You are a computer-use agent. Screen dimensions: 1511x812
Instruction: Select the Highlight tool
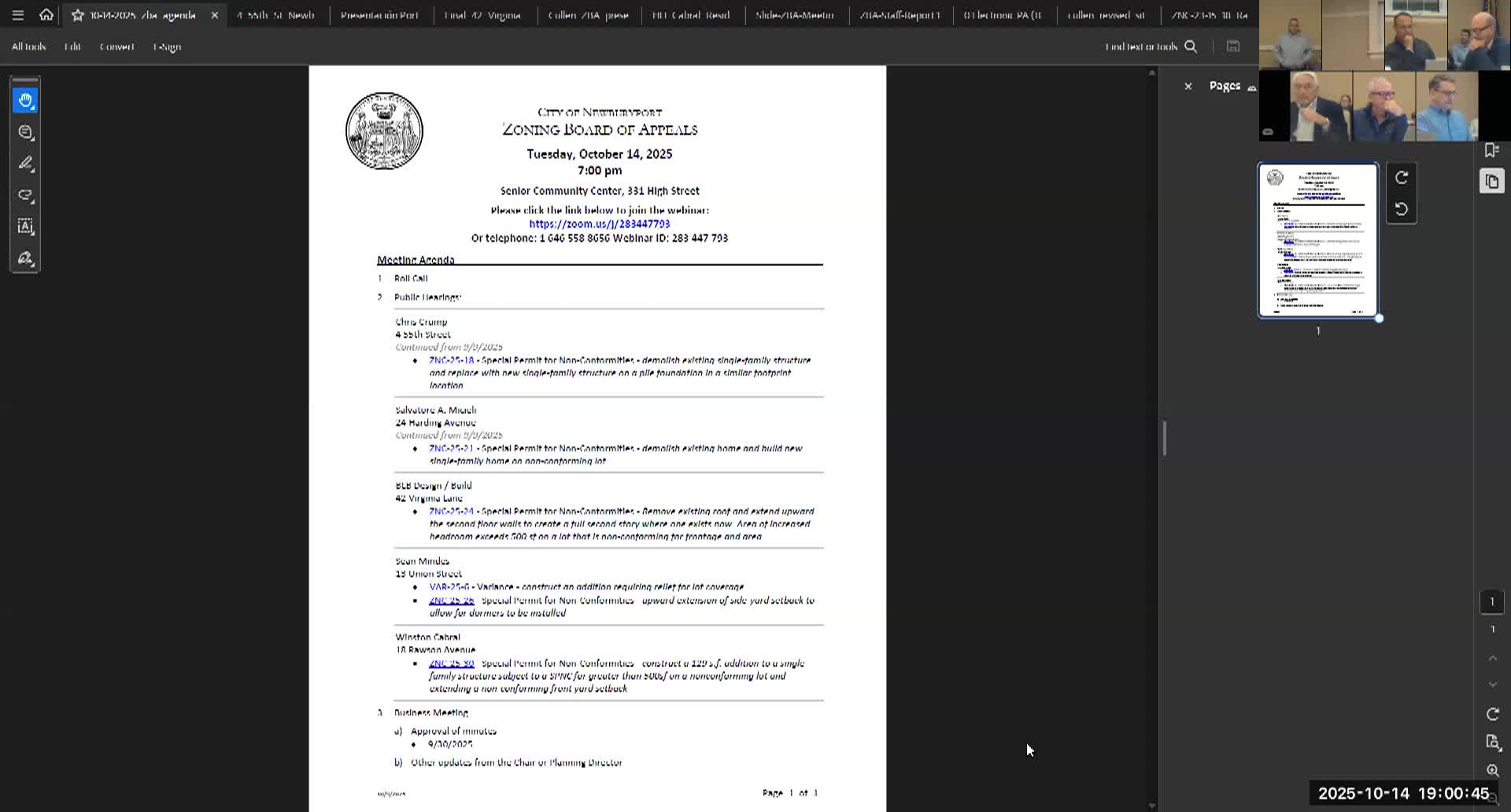click(x=25, y=164)
